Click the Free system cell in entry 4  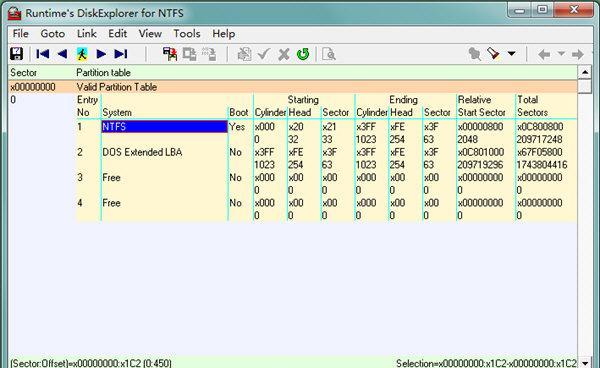(111, 203)
